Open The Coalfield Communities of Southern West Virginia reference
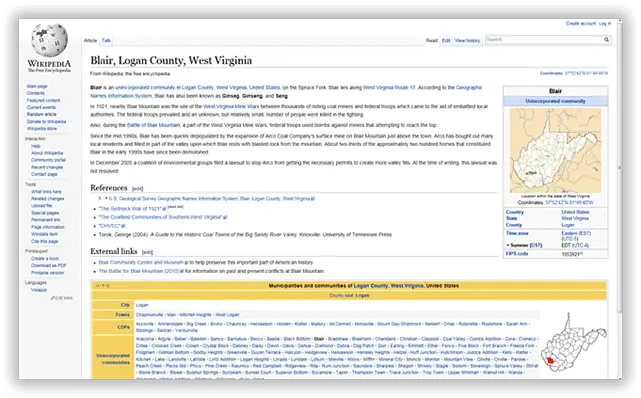The width and height of the screenshot is (641, 398). tap(160, 217)
